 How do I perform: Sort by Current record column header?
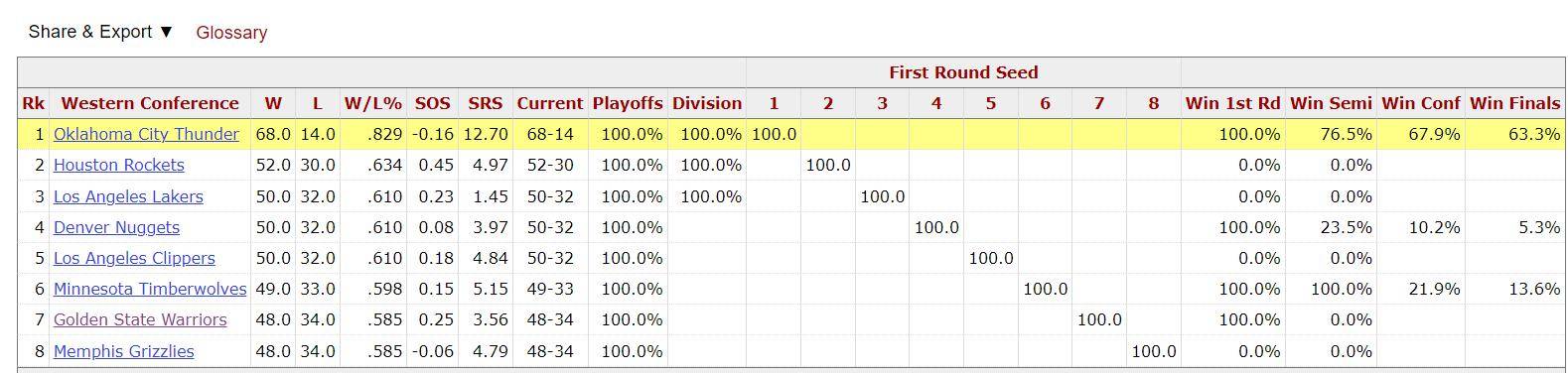point(550,103)
